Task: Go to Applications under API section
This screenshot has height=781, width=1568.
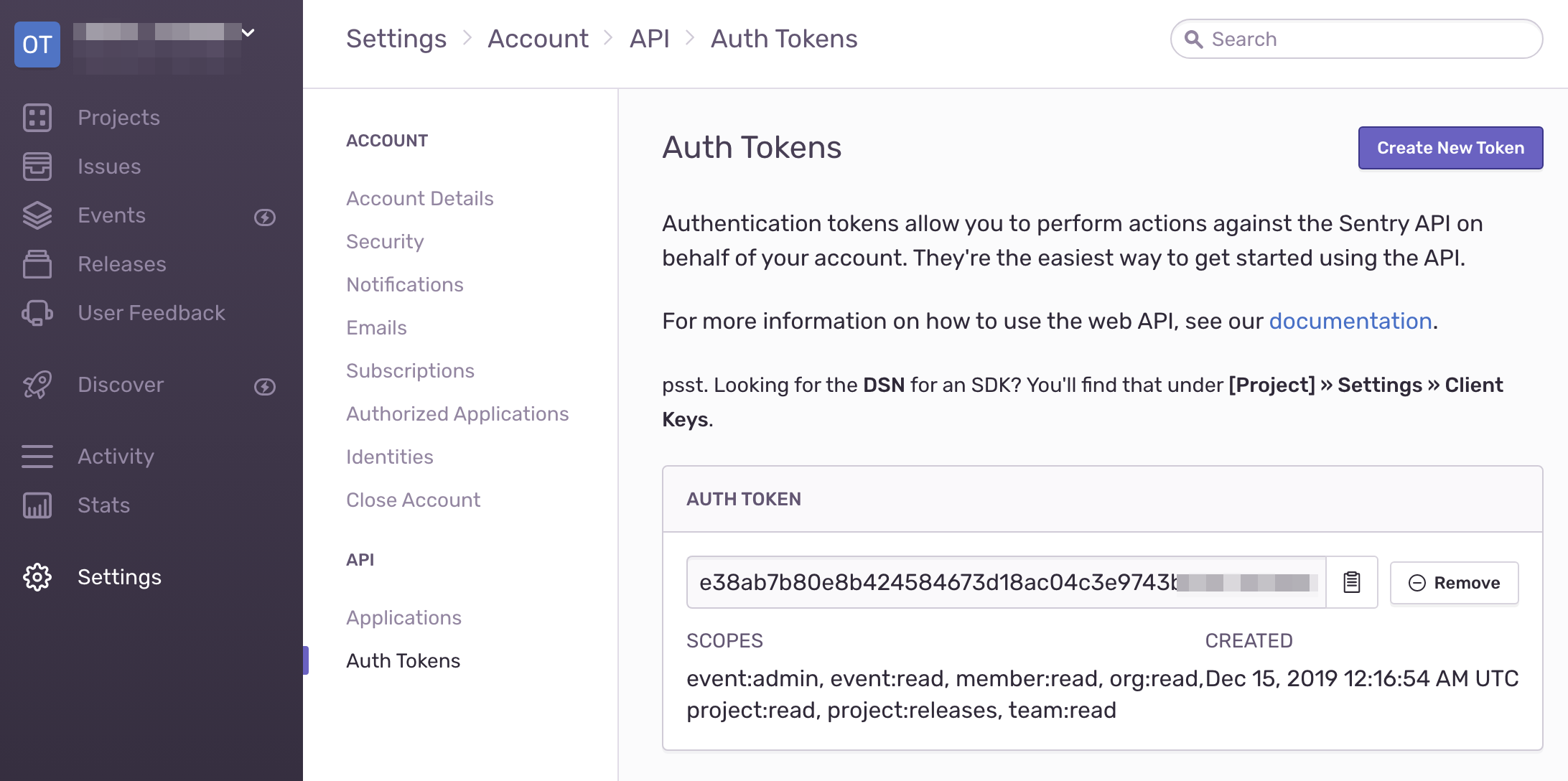Action: point(403,617)
